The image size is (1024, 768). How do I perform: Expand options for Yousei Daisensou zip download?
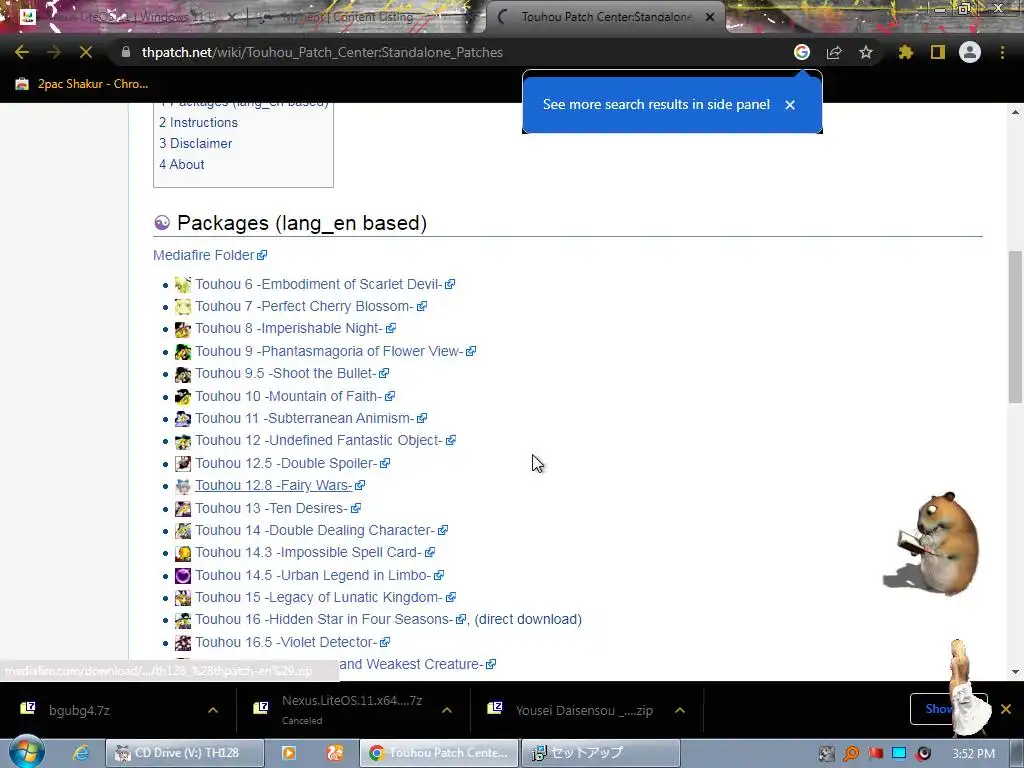tap(680, 710)
